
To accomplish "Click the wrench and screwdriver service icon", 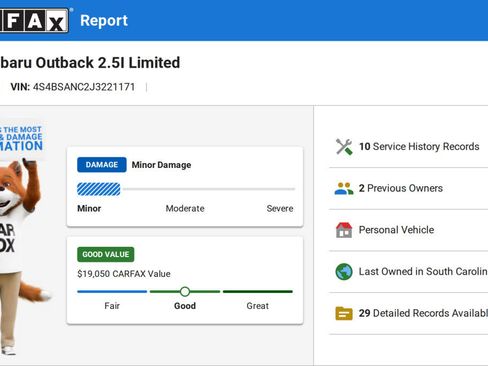I will pos(344,147).
